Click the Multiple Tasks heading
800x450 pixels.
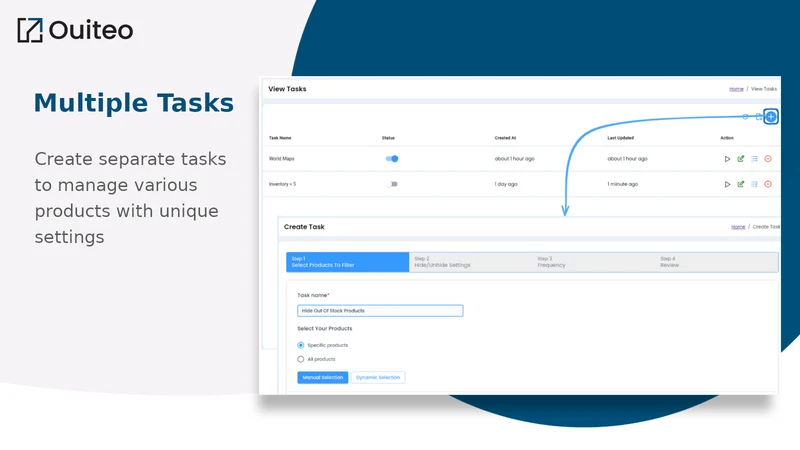[x=134, y=103]
